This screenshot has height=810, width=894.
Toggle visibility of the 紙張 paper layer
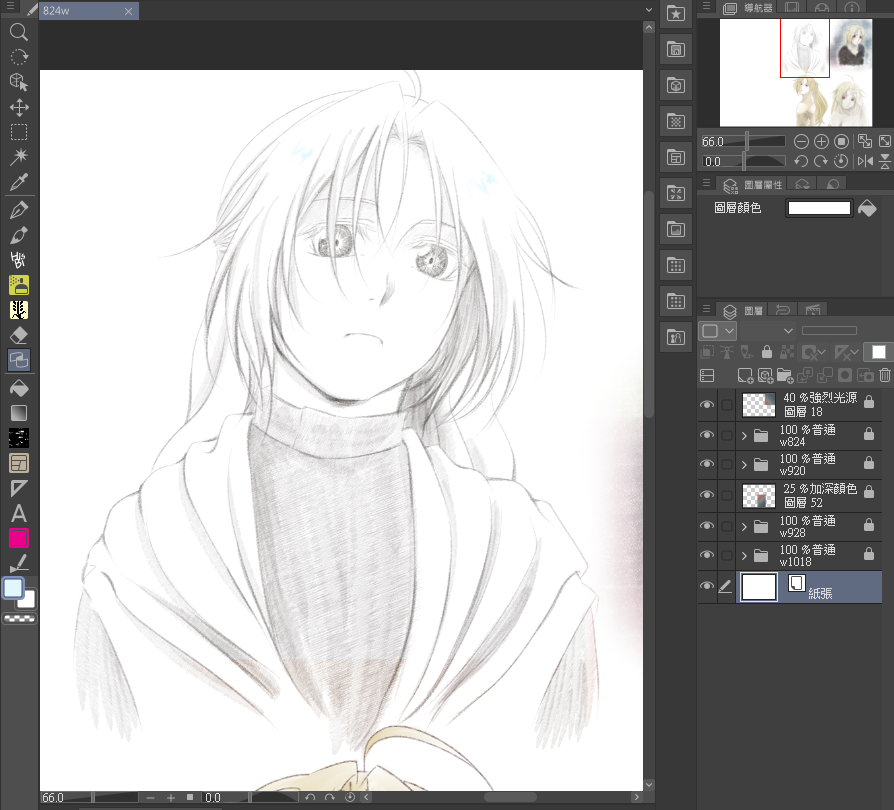(707, 586)
